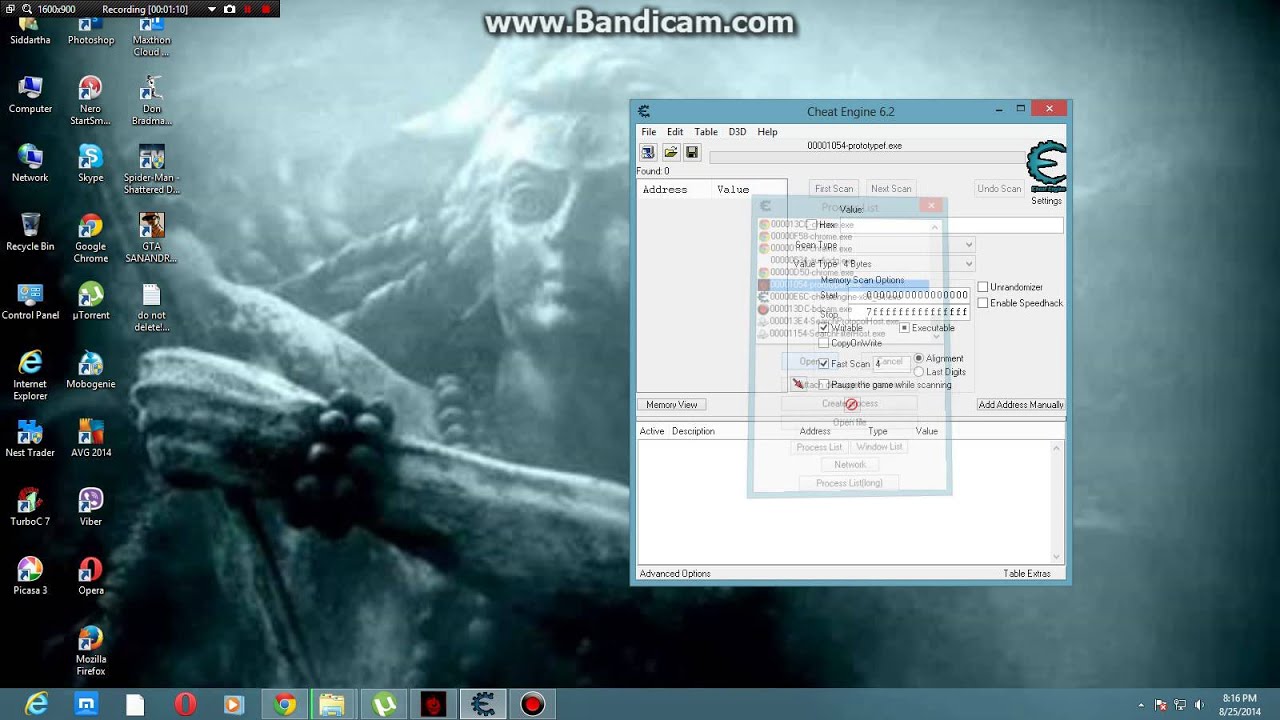
Task: Open the select-process computer icon in Cheat Engine
Action: point(648,152)
